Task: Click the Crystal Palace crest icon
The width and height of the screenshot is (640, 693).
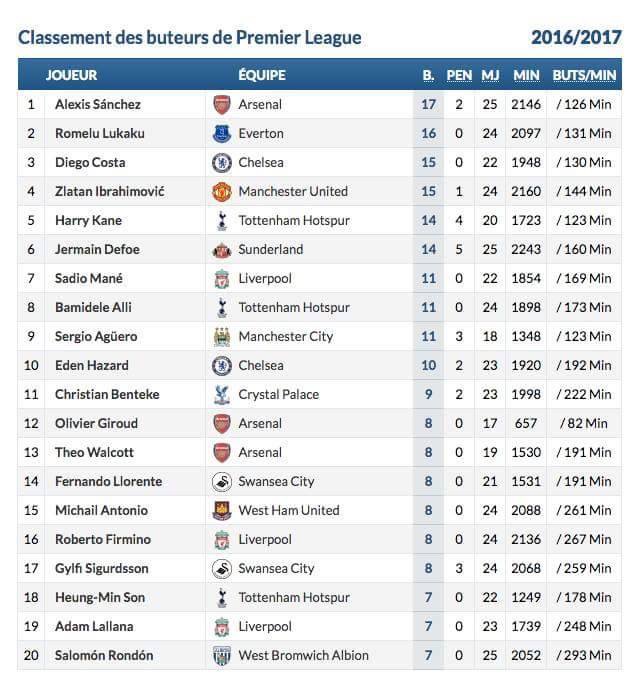Action: click(x=222, y=395)
